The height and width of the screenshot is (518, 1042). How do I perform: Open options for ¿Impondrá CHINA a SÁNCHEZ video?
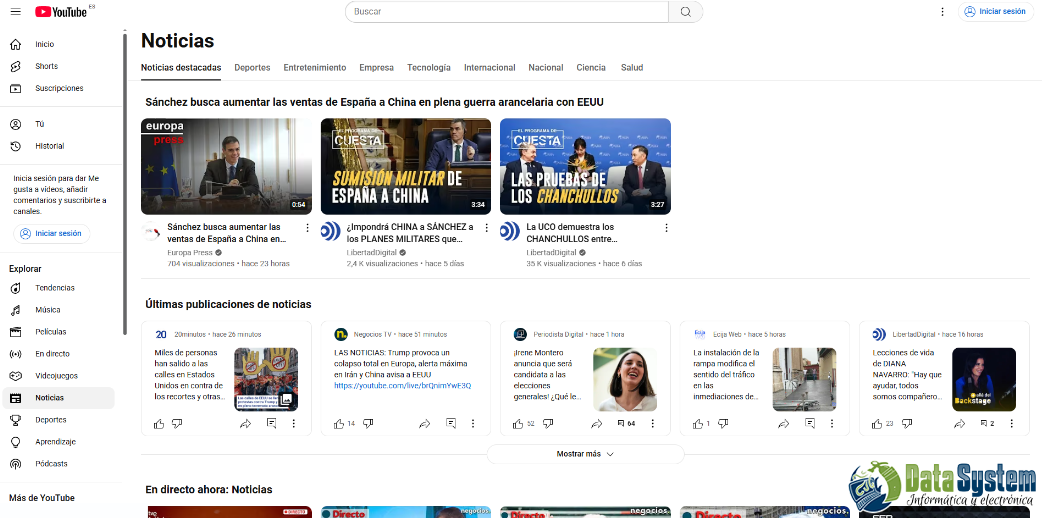(486, 227)
